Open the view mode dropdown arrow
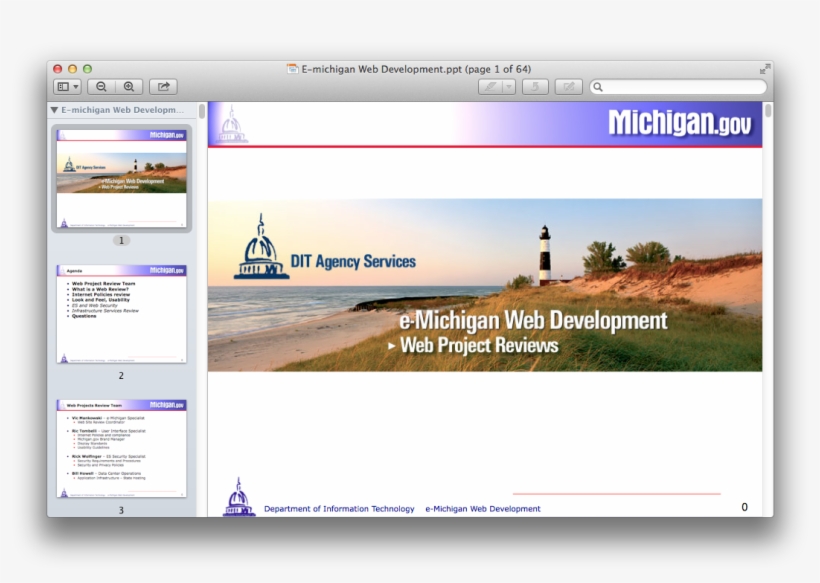Screen dimensions: 820x583 coord(76,86)
